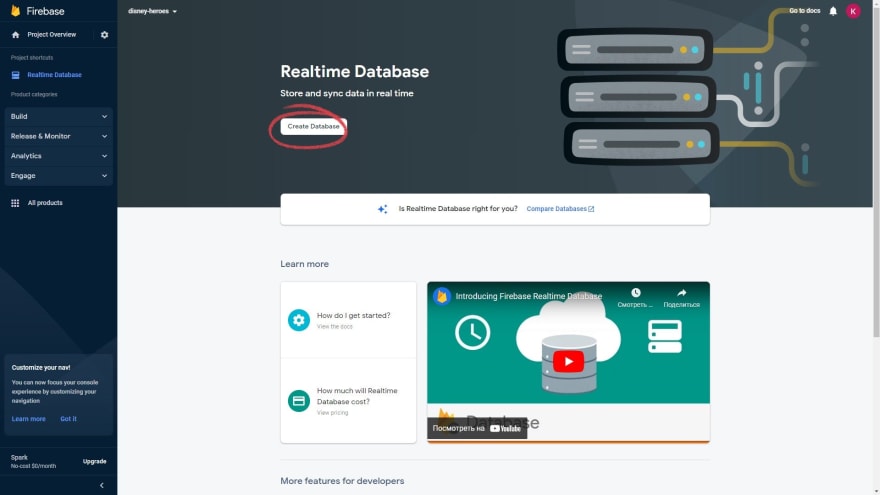Collapse sidebar with bottom chevron
This screenshot has width=880, height=495.
pyautogui.click(x=102, y=485)
